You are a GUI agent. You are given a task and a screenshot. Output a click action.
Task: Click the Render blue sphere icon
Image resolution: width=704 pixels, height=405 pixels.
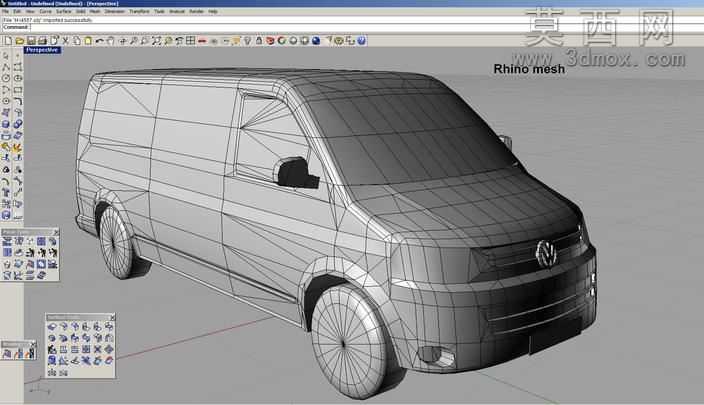(x=316, y=41)
